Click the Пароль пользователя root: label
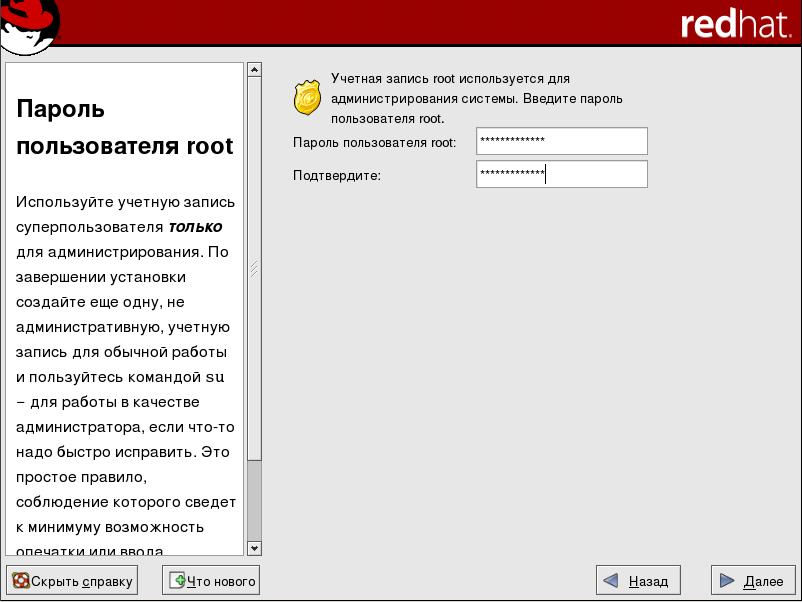 [374, 143]
